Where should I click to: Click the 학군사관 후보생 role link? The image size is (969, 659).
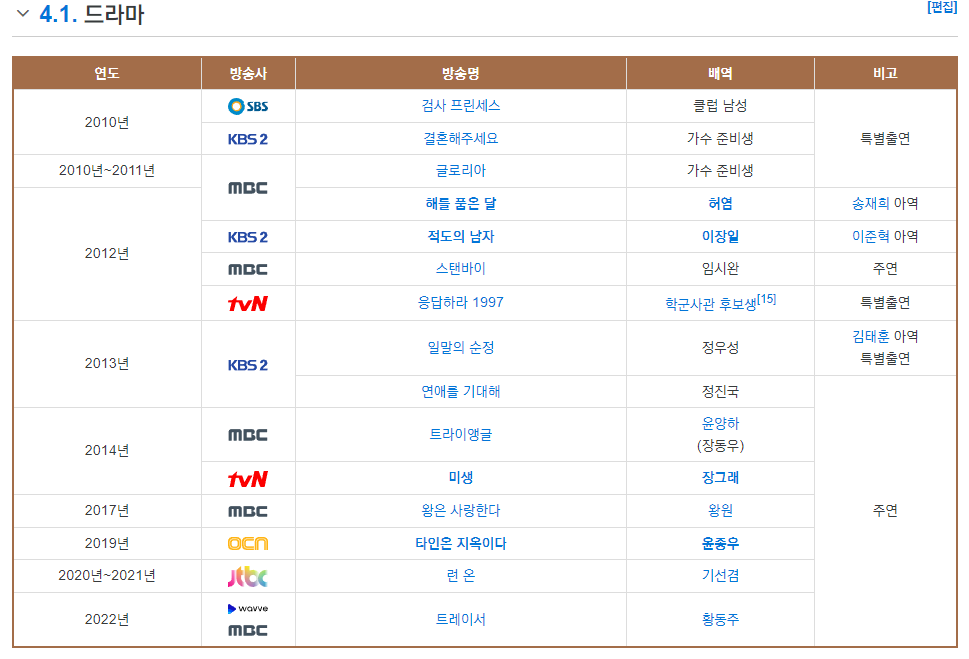click(711, 304)
